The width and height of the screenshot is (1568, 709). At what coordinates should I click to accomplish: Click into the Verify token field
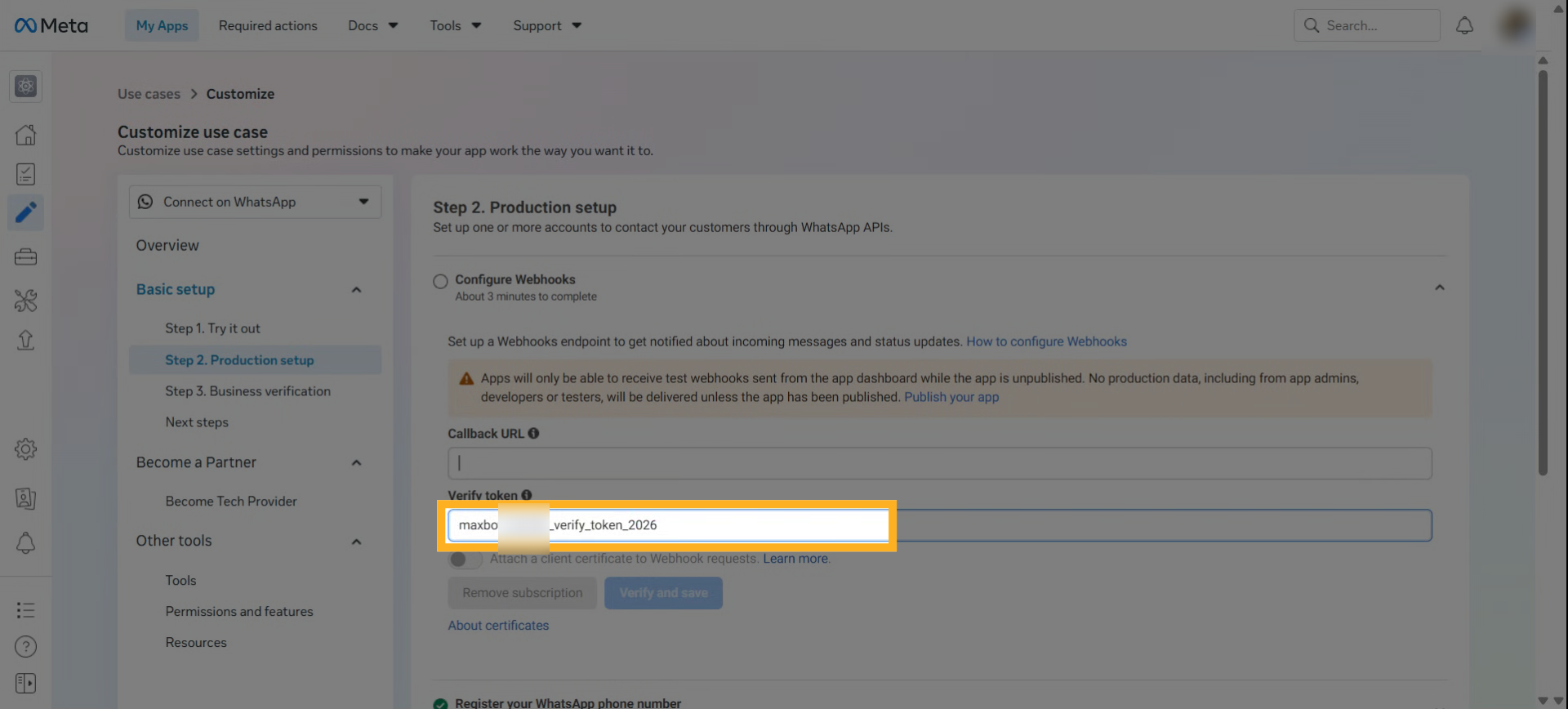(x=939, y=525)
